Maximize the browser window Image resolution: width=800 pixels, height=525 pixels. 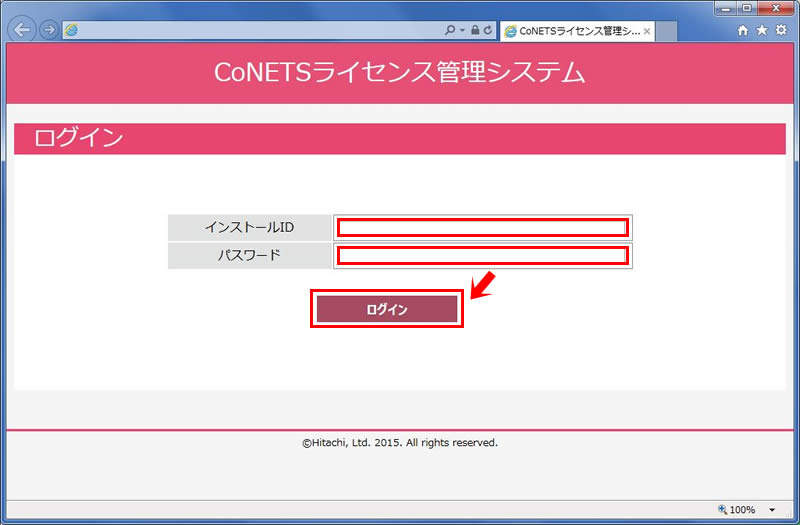tap(747, 8)
